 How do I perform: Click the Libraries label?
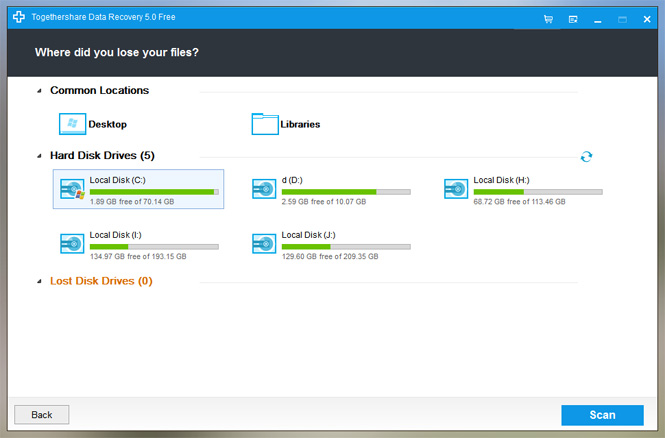300,124
